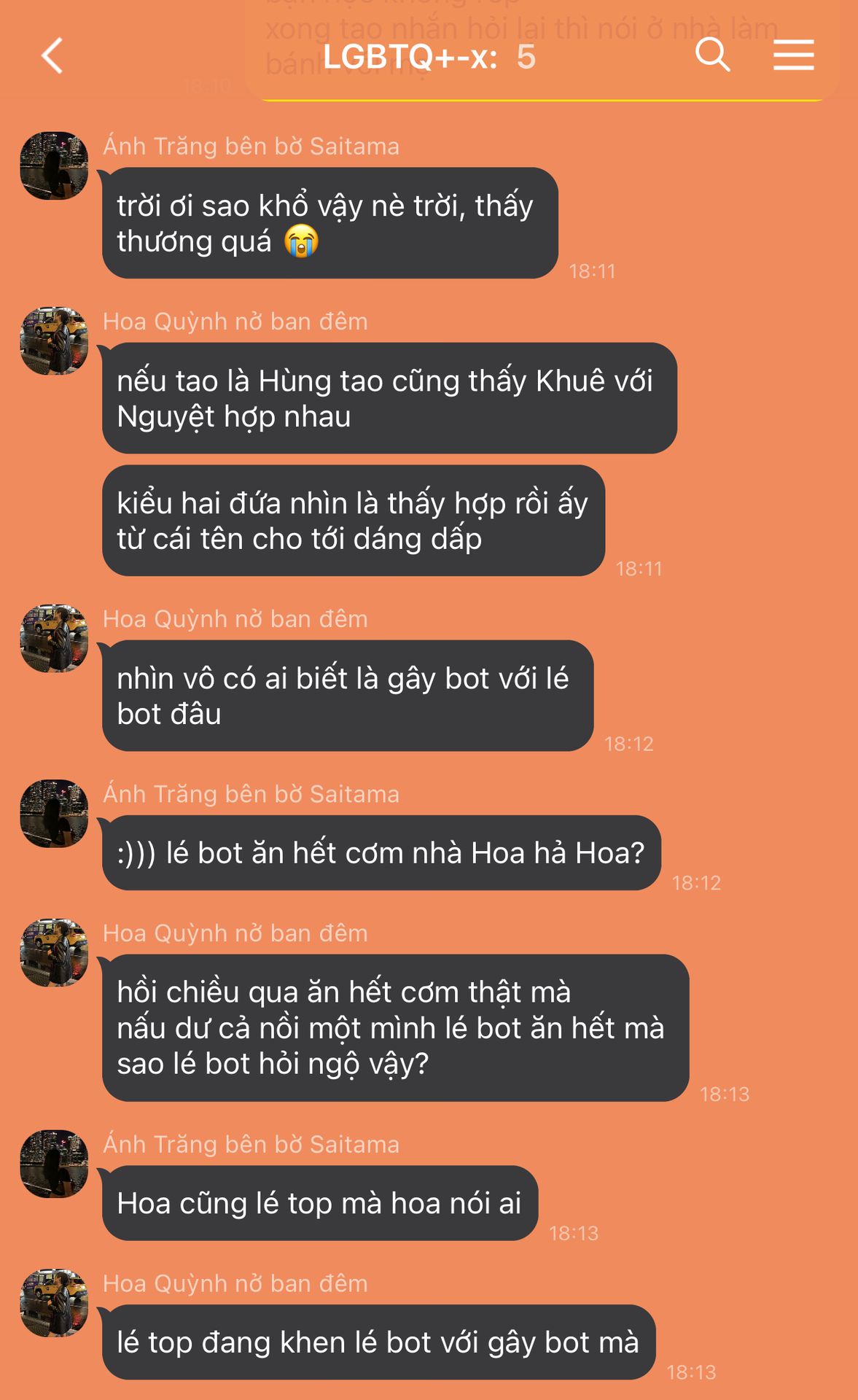The width and height of the screenshot is (858, 1400).
Task: Select the sender name above the crying emoji message
Action: tap(251, 147)
